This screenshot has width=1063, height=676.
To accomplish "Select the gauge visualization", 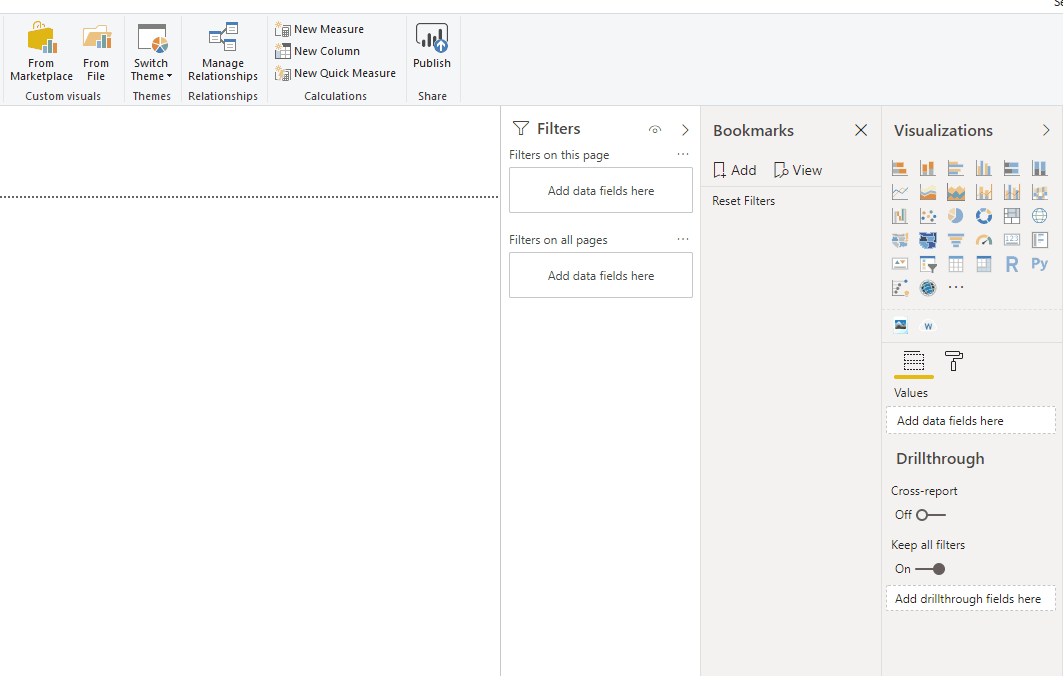I will point(983,239).
